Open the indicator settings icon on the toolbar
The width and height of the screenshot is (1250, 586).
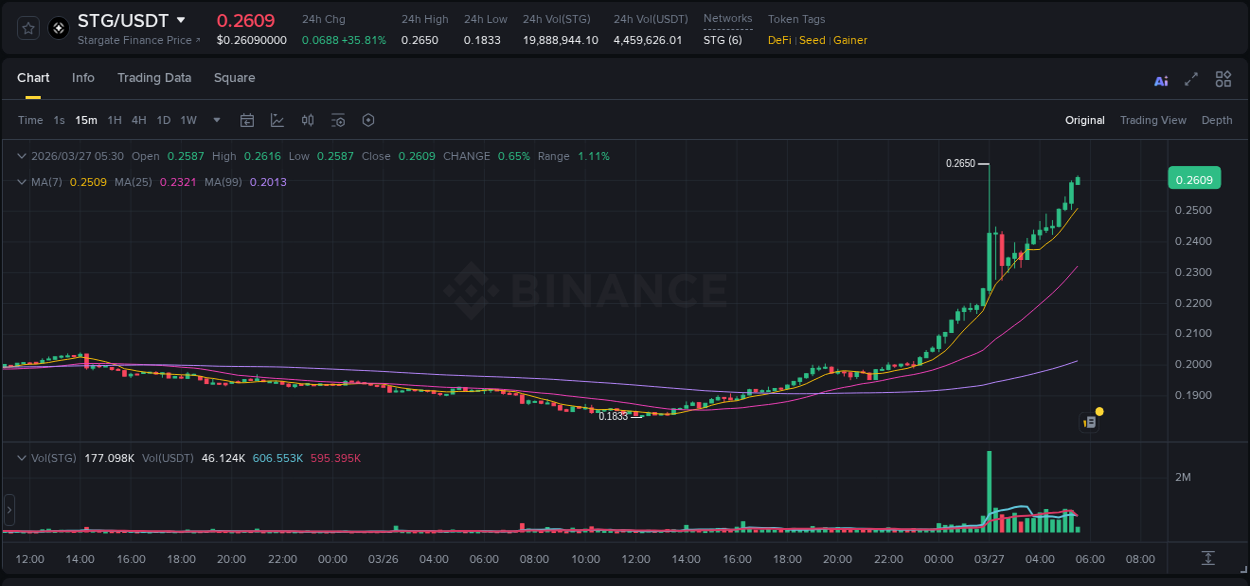coord(338,120)
